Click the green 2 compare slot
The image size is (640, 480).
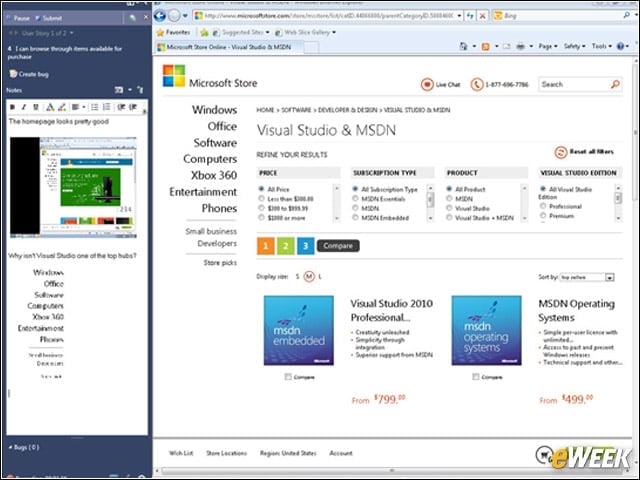tap(286, 246)
